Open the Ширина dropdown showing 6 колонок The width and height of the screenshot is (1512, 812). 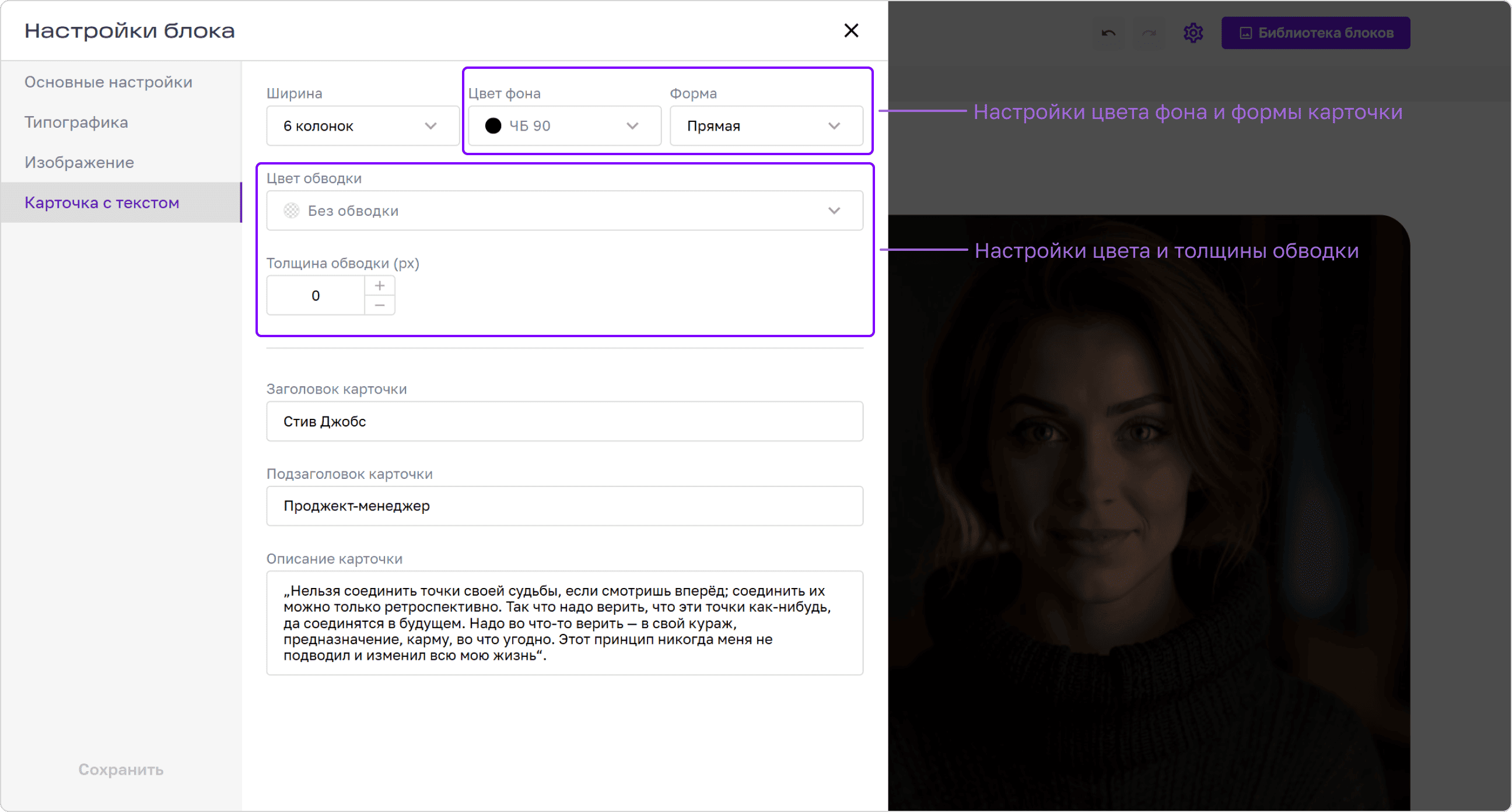pos(363,125)
